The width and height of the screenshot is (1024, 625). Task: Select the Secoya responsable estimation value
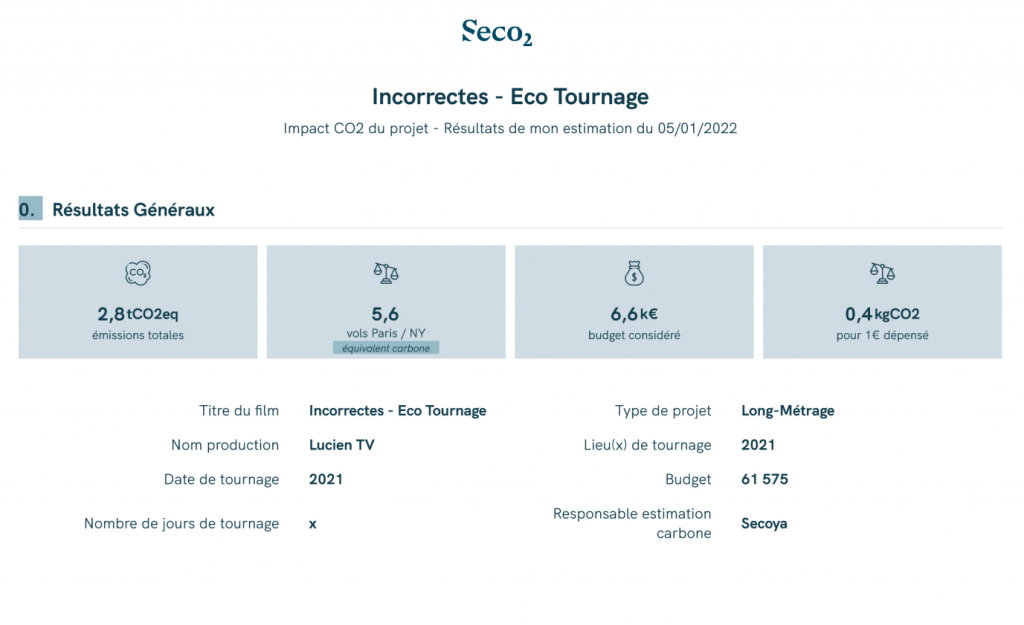coord(764,524)
